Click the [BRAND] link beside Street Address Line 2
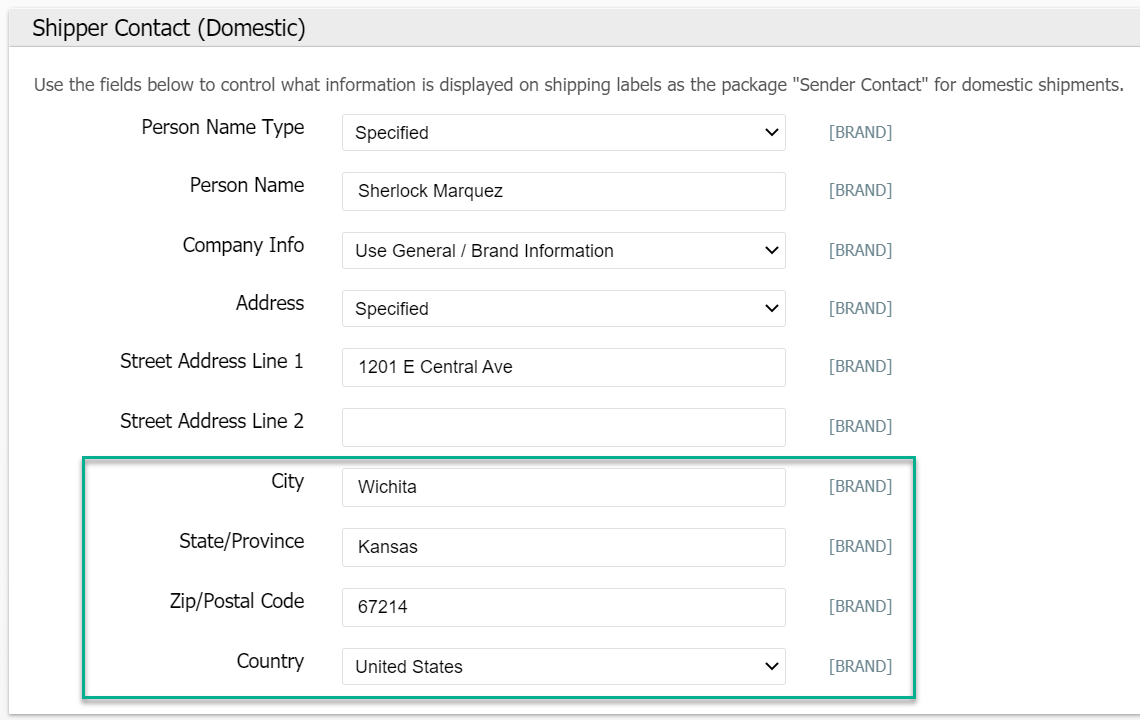1140x720 pixels. point(860,427)
